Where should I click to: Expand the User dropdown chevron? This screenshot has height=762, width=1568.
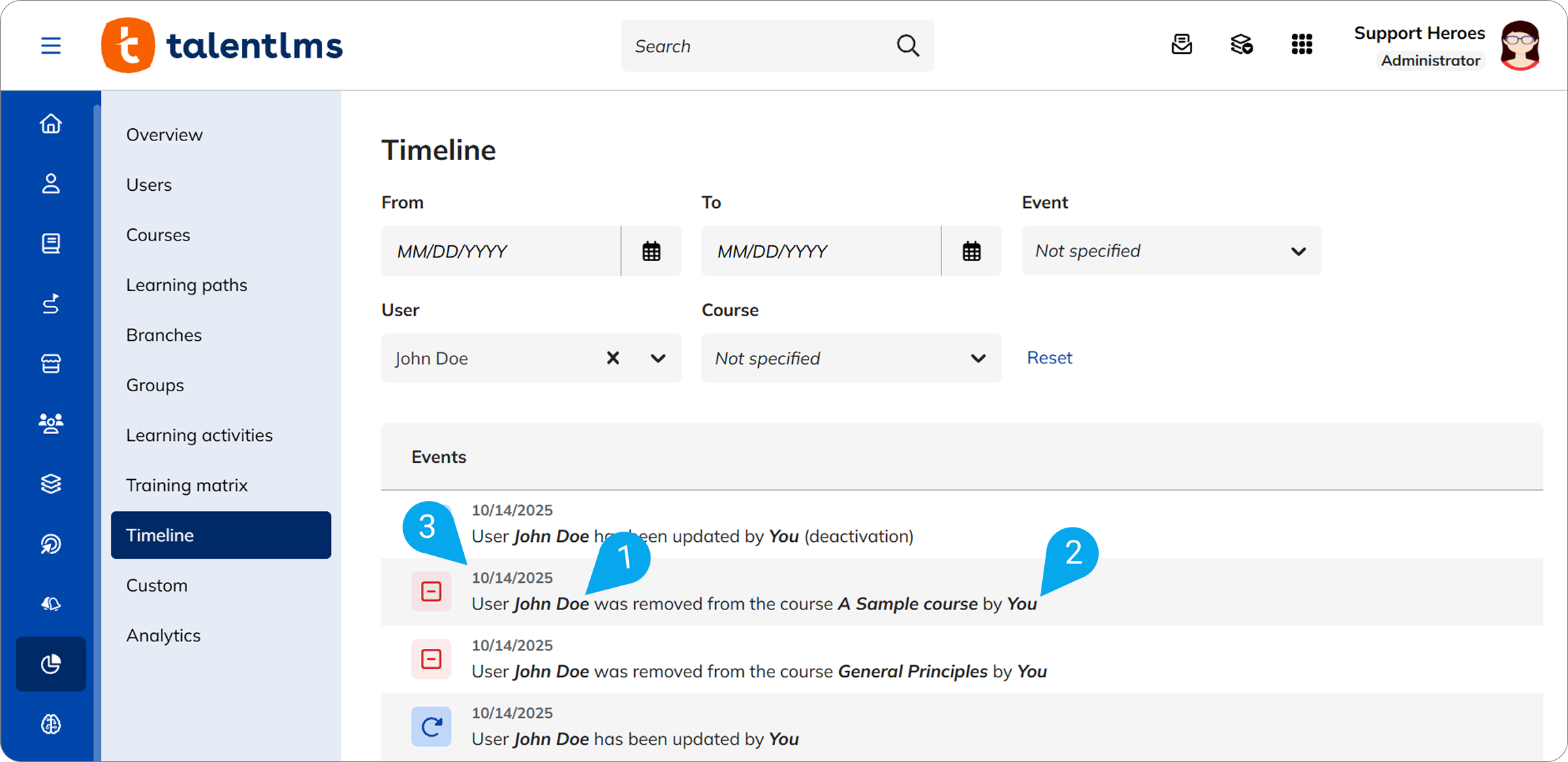pos(658,359)
